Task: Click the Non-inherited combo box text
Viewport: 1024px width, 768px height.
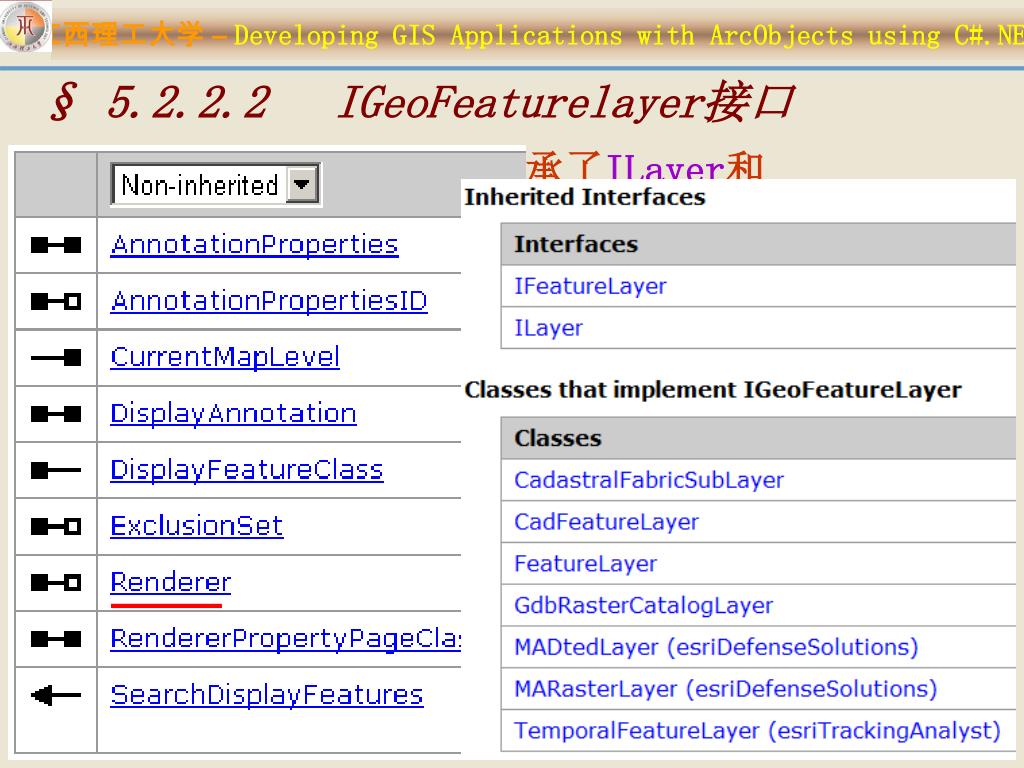Action: (x=199, y=185)
